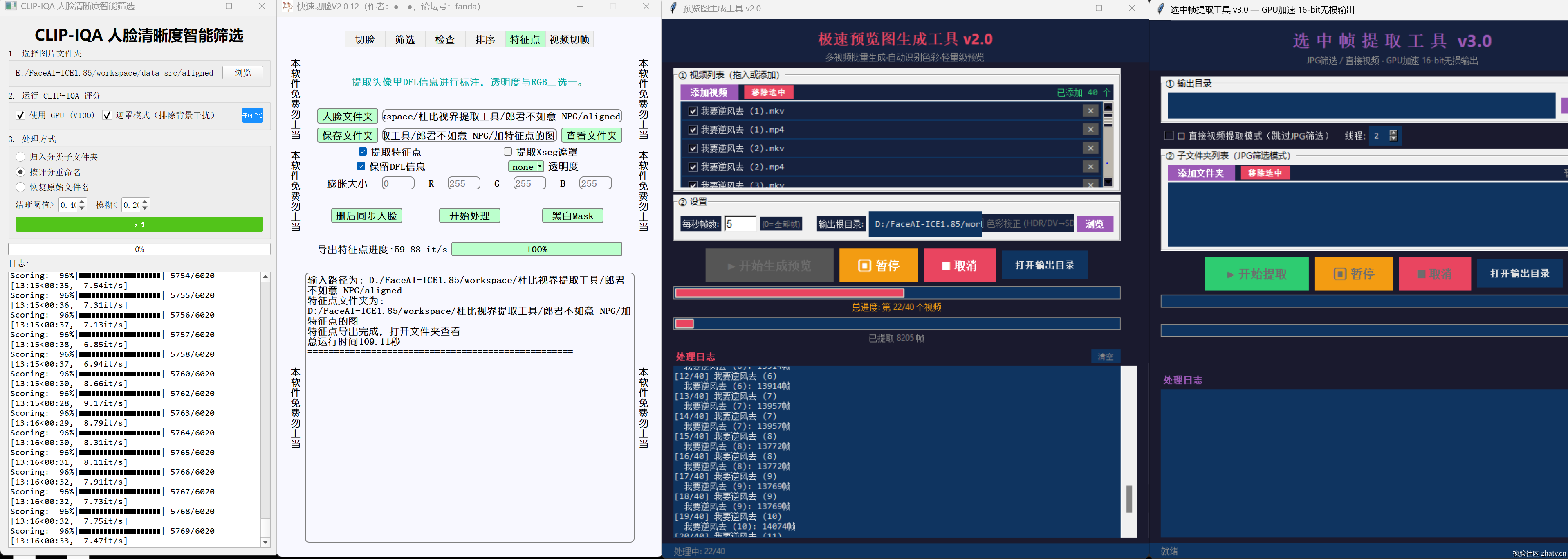Click 人脸文件夹 button
The width and height of the screenshot is (1568, 559).
coord(348,116)
